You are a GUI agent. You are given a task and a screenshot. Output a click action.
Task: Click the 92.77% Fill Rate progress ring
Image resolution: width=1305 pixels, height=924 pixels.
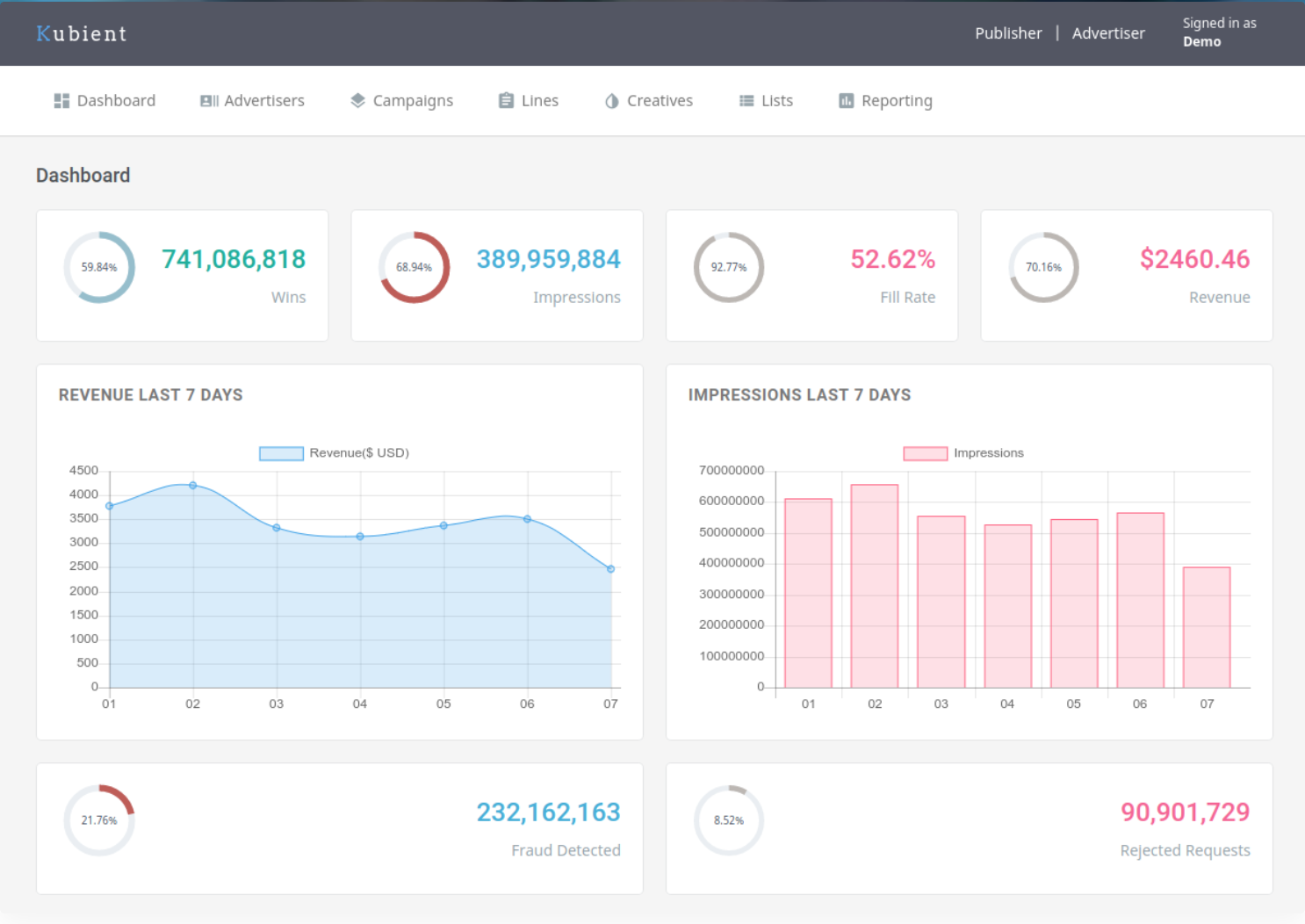tap(729, 267)
